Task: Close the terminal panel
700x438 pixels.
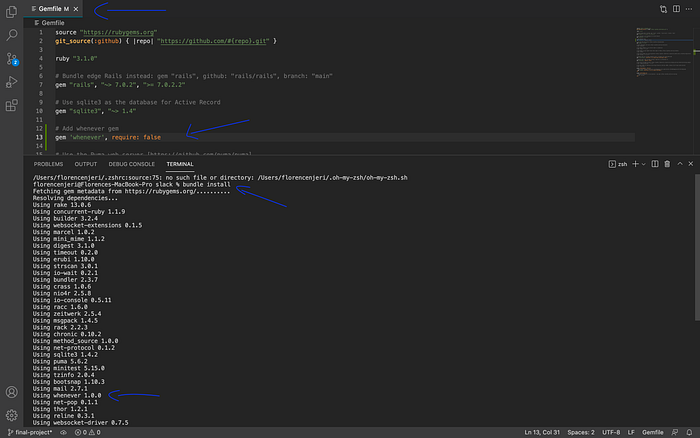Action: click(691, 164)
